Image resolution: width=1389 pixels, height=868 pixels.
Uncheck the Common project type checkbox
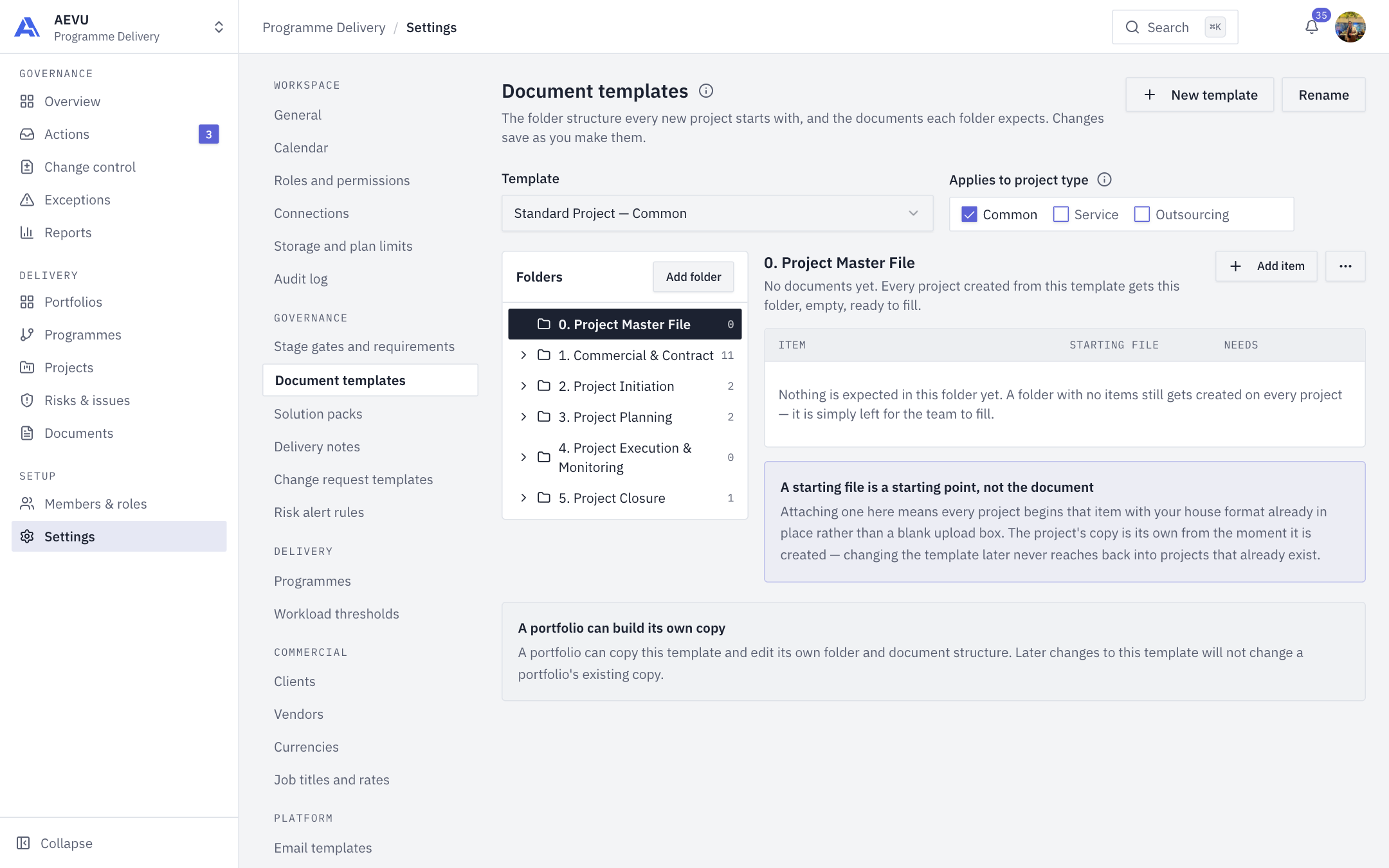pyautogui.click(x=969, y=215)
